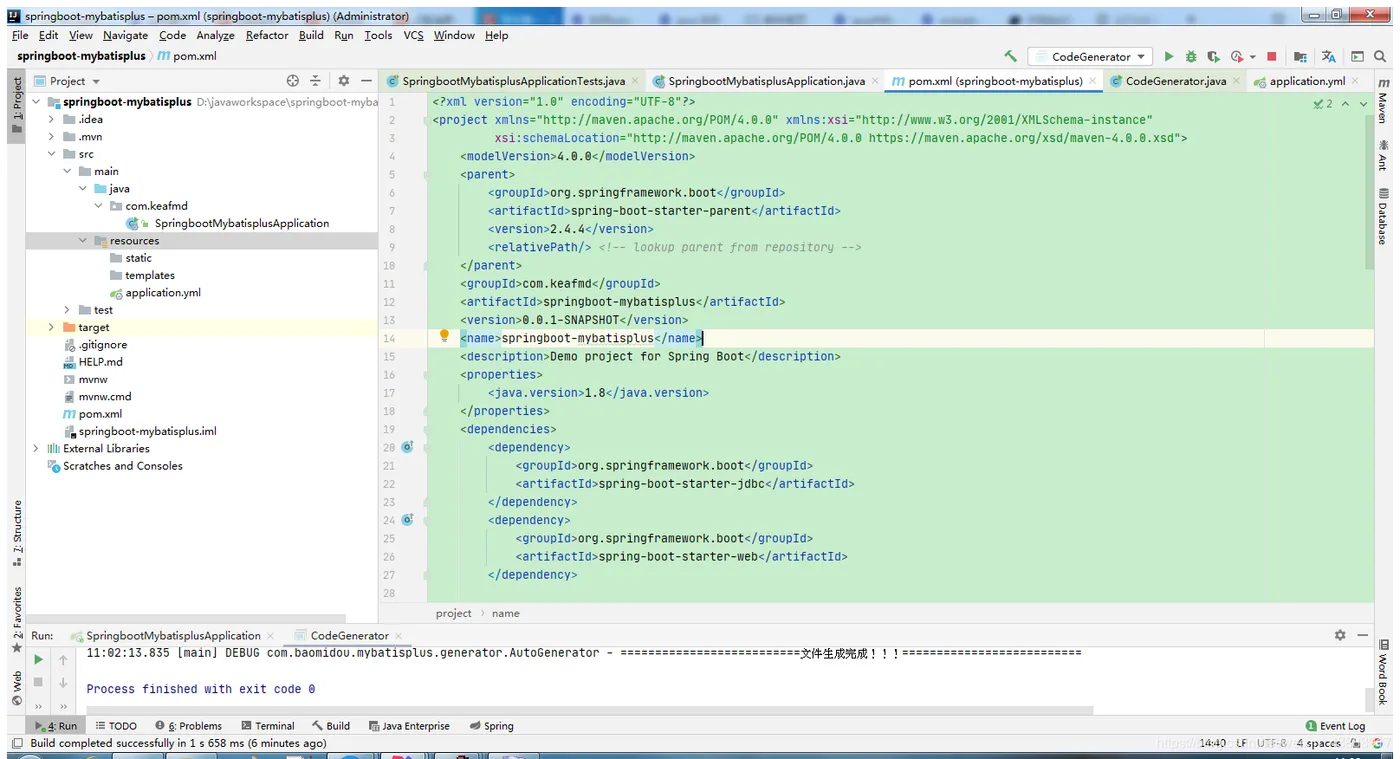The width and height of the screenshot is (1400, 759).
Task: Open Project Structure icon in toolbar
Action: point(1300,57)
